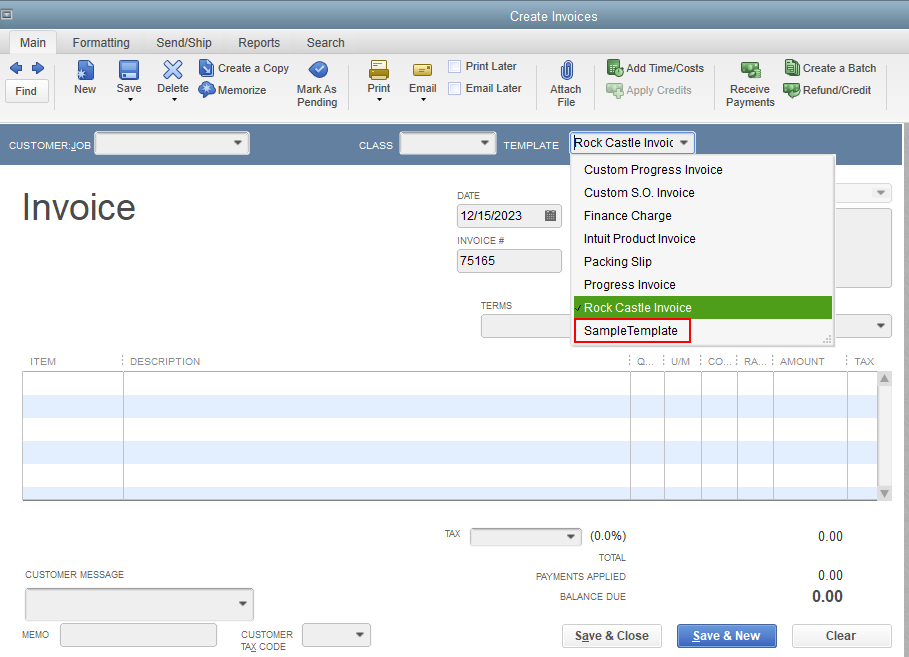This screenshot has width=909, height=657.
Task: Enable the Print Later checkbox
Action: pyautogui.click(x=456, y=65)
